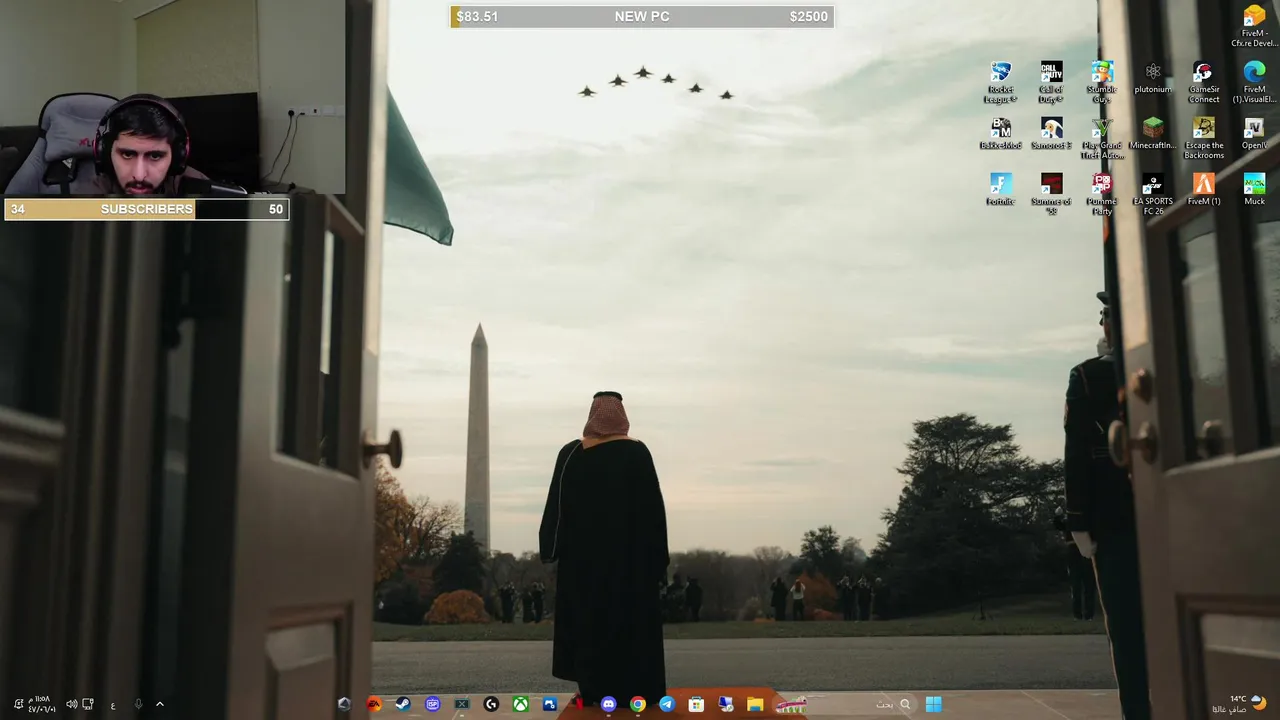Open the Stumble Guys desktop icon
This screenshot has height=720, width=1280.
click(1102, 82)
